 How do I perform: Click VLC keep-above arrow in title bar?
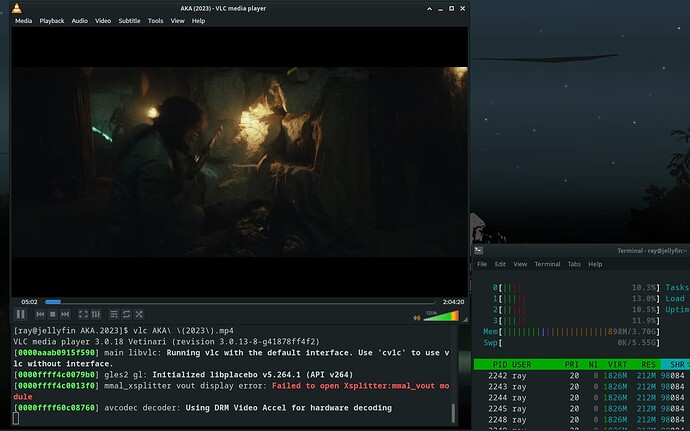[x=429, y=8]
